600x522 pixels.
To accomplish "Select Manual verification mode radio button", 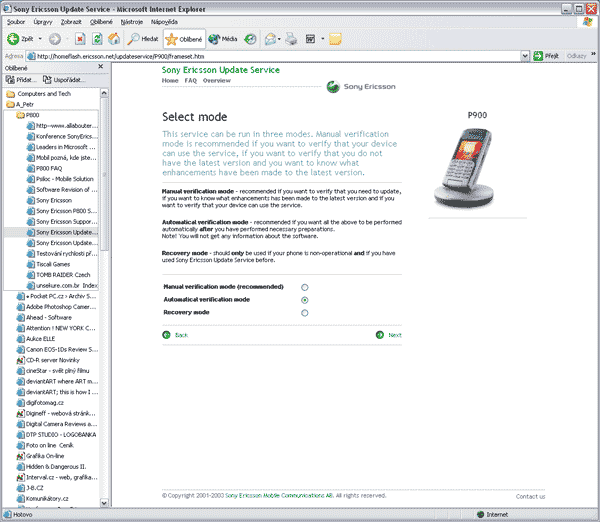I will [305, 287].
